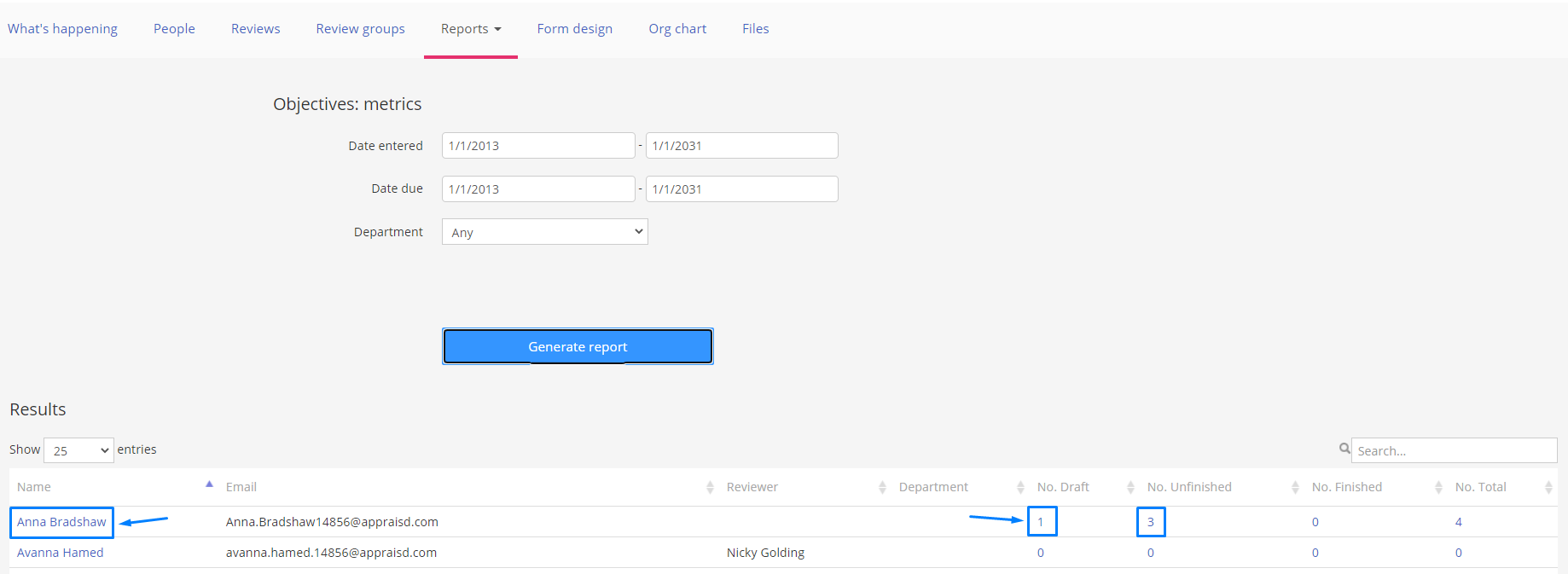Click the Date entered start date field
Screen dimensions: 1568x574
tap(537, 146)
